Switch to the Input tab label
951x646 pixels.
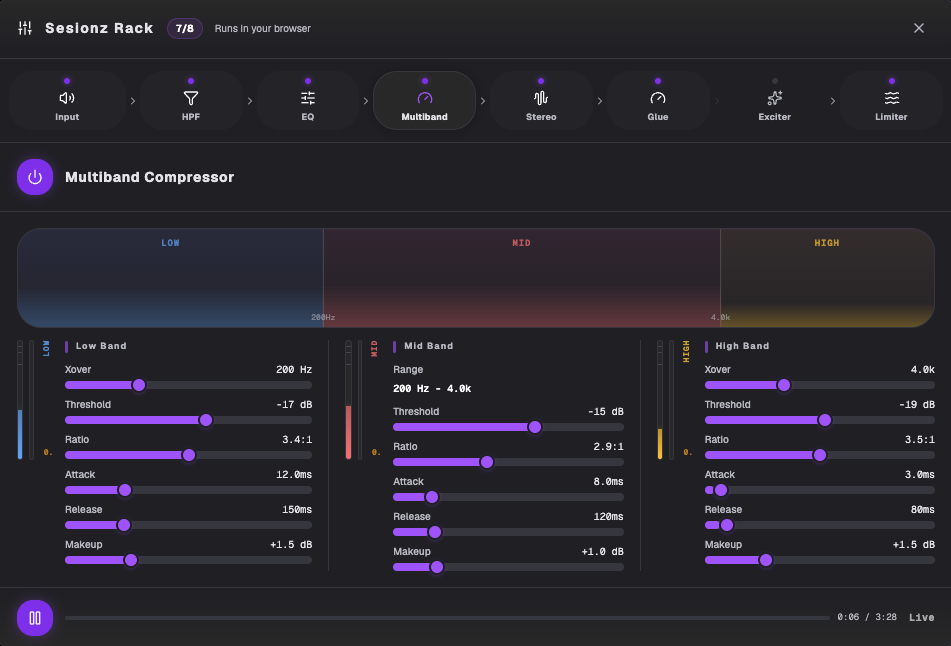pyautogui.click(x=67, y=116)
